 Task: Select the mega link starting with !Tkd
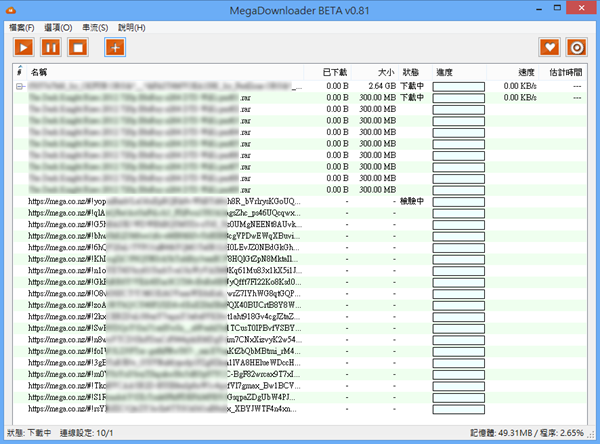click(x=164, y=385)
